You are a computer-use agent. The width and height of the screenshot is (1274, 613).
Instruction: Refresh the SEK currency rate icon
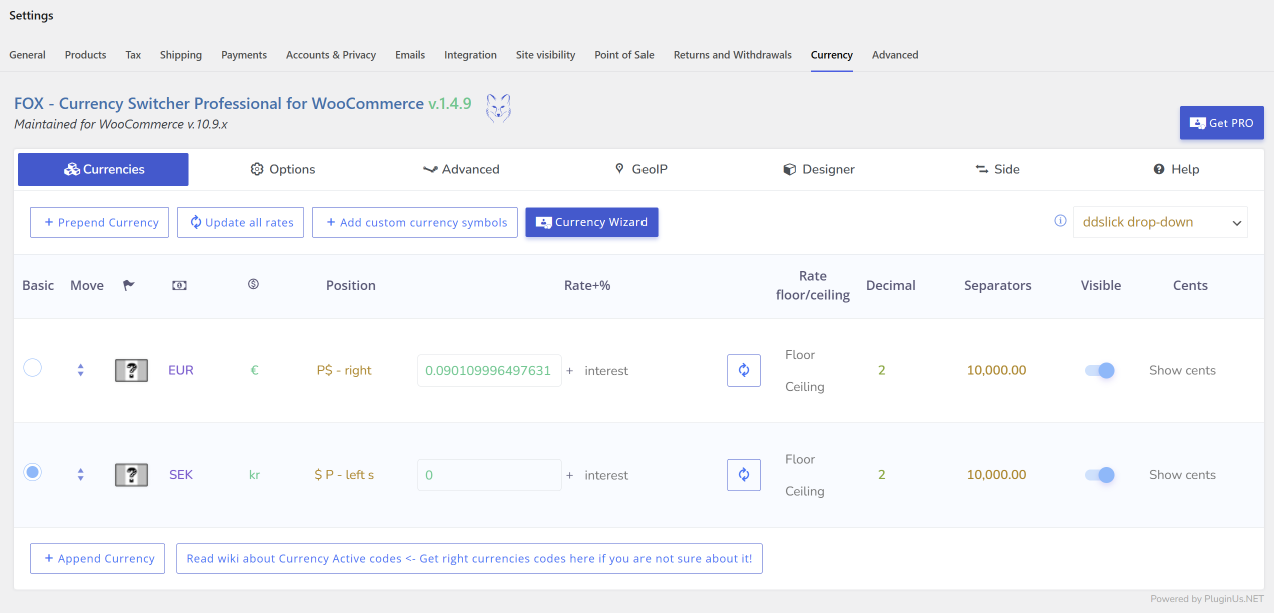(744, 475)
